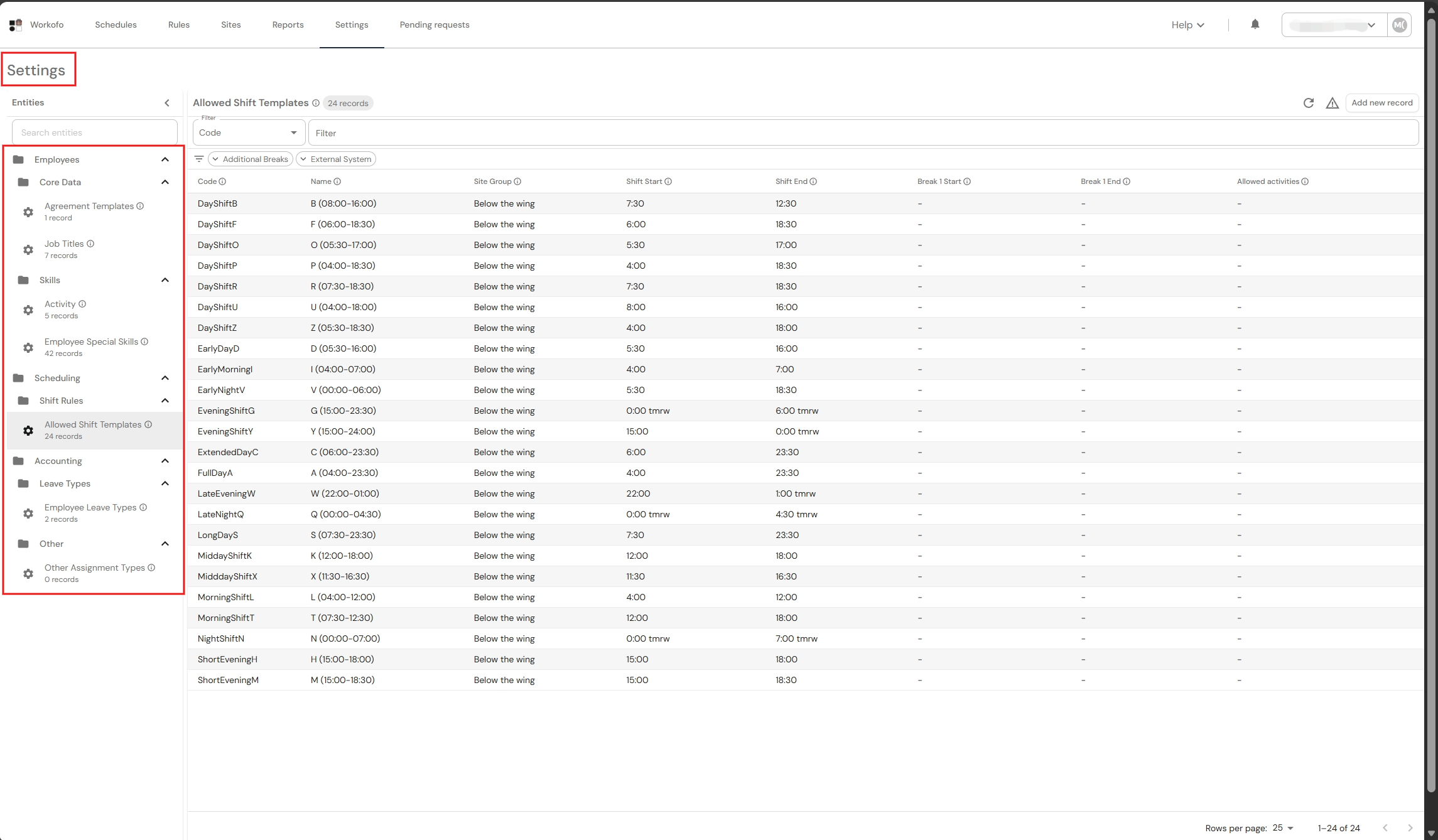
Task: Open rows per page dropdown
Action: click(x=1283, y=827)
